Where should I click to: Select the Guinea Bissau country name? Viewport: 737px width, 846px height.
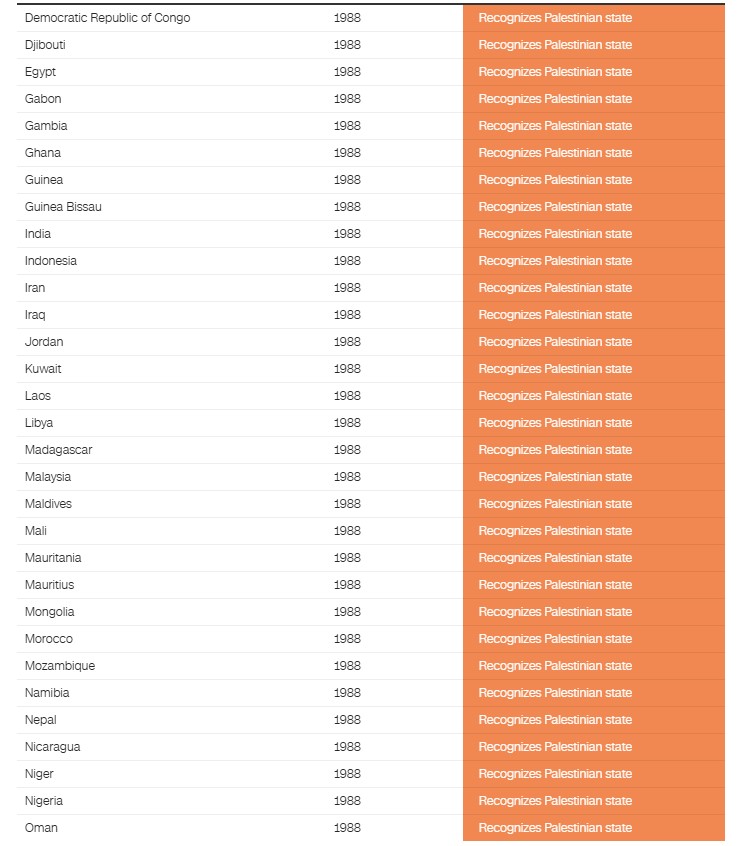tap(63, 207)
